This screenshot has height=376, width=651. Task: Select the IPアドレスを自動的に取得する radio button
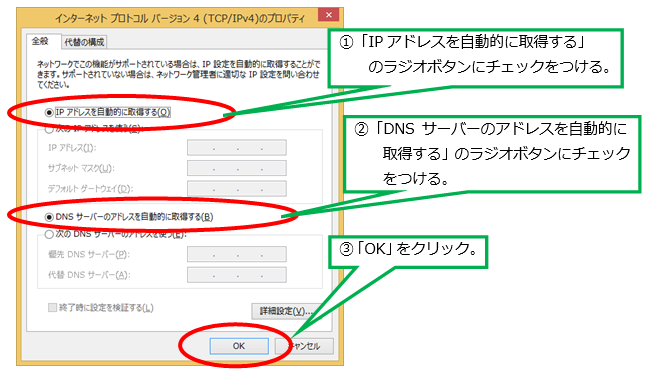49,112
